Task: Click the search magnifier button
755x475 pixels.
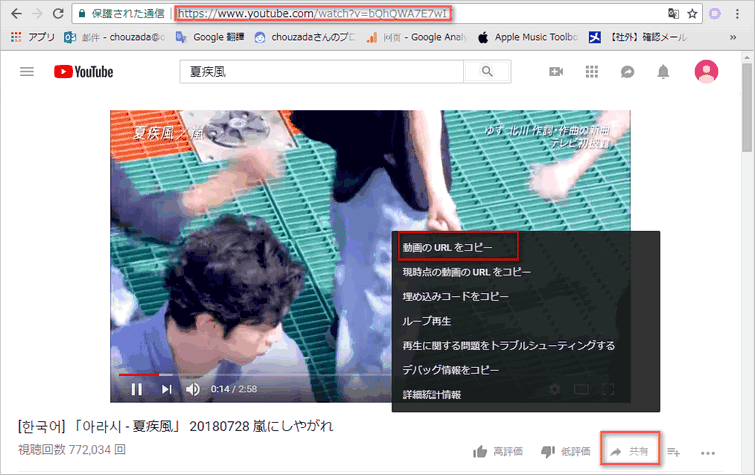Action: [487, 72]
